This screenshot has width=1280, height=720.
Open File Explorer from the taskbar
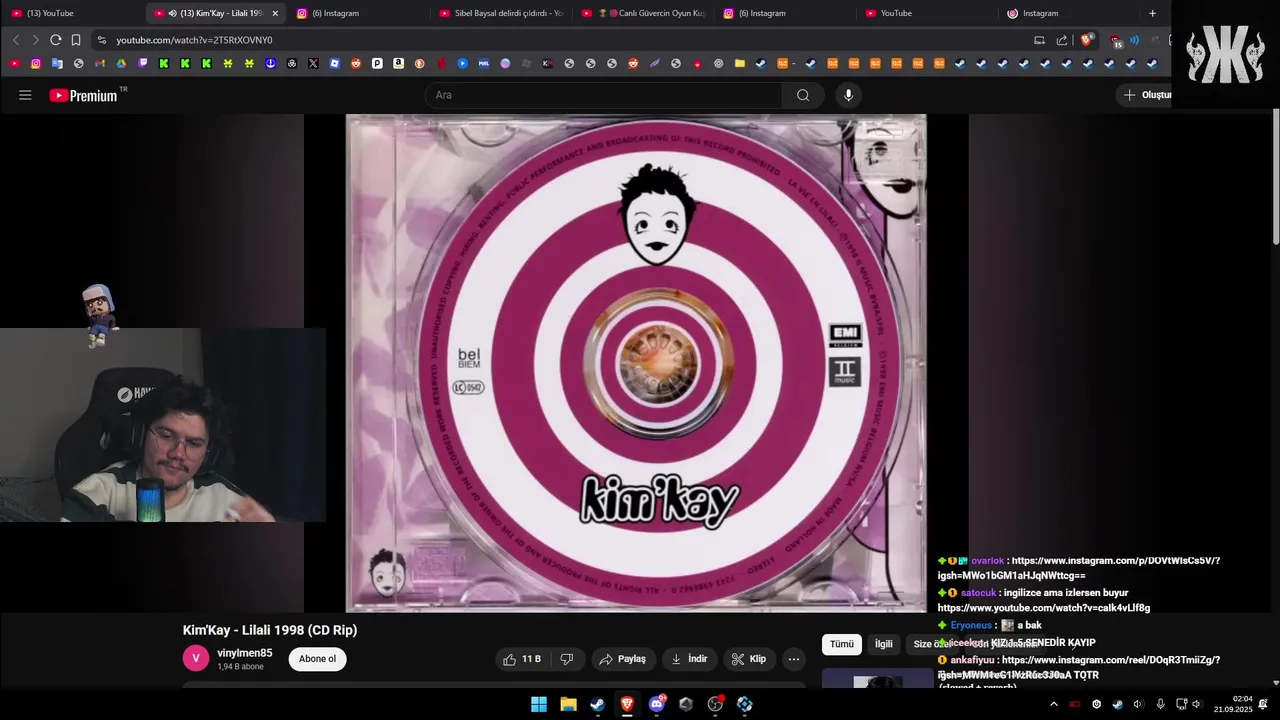568,704
